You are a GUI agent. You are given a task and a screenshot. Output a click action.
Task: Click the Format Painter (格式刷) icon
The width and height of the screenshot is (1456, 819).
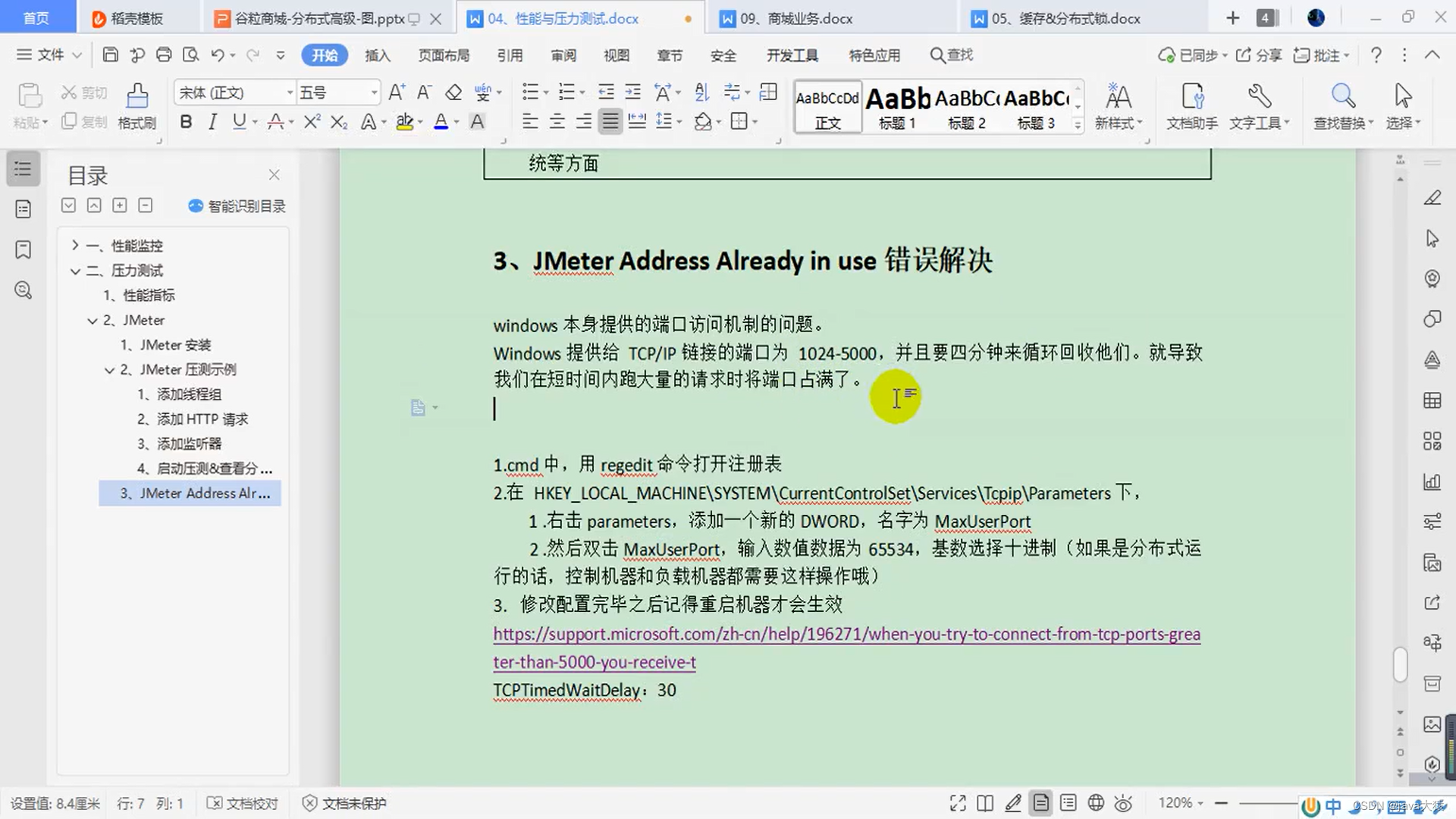pyautogui.click(x=136, y=105)
